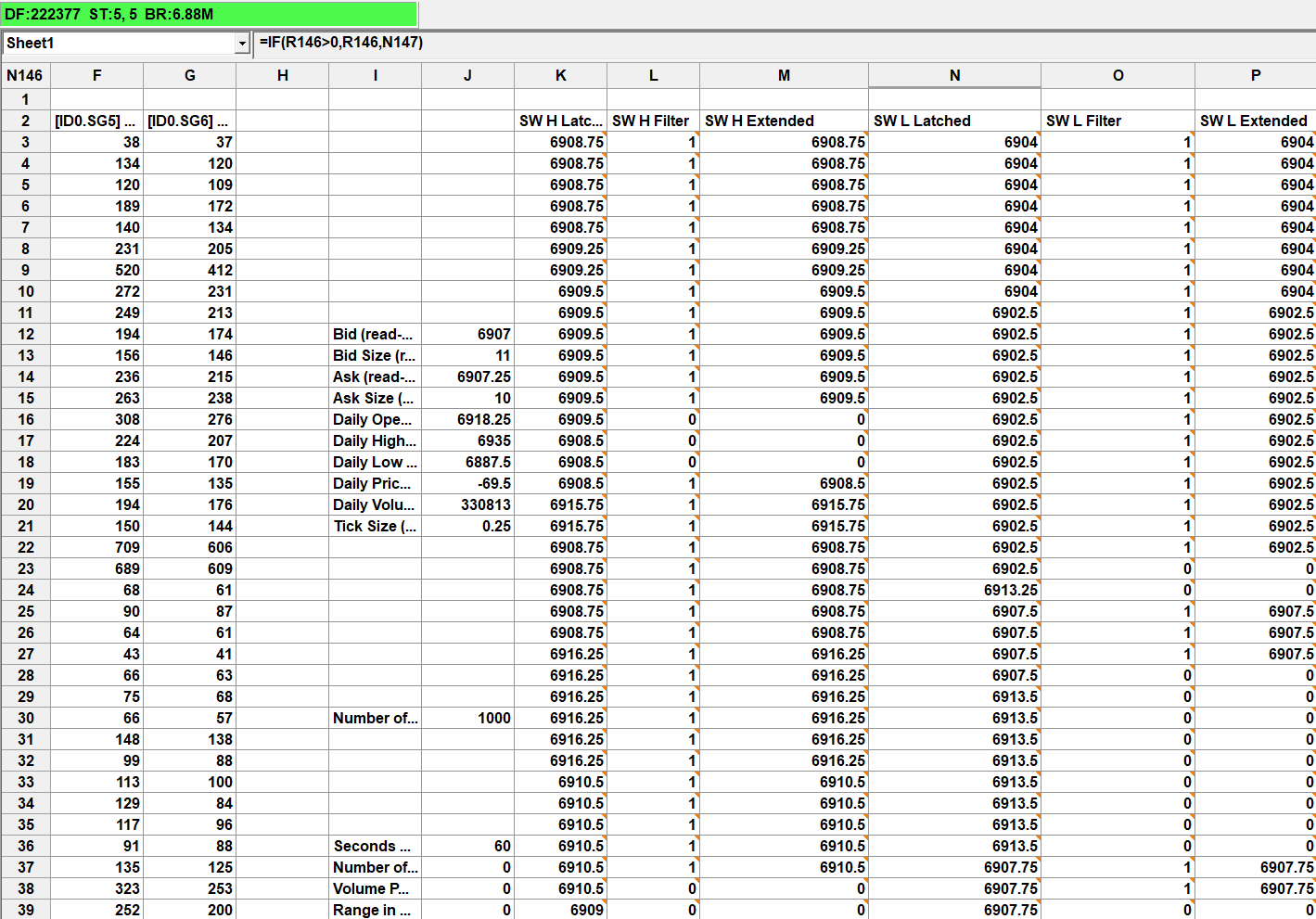1316x919 pixels.
Task: Click the SW L Latched value 6913.25
Action: coord(955,590)
